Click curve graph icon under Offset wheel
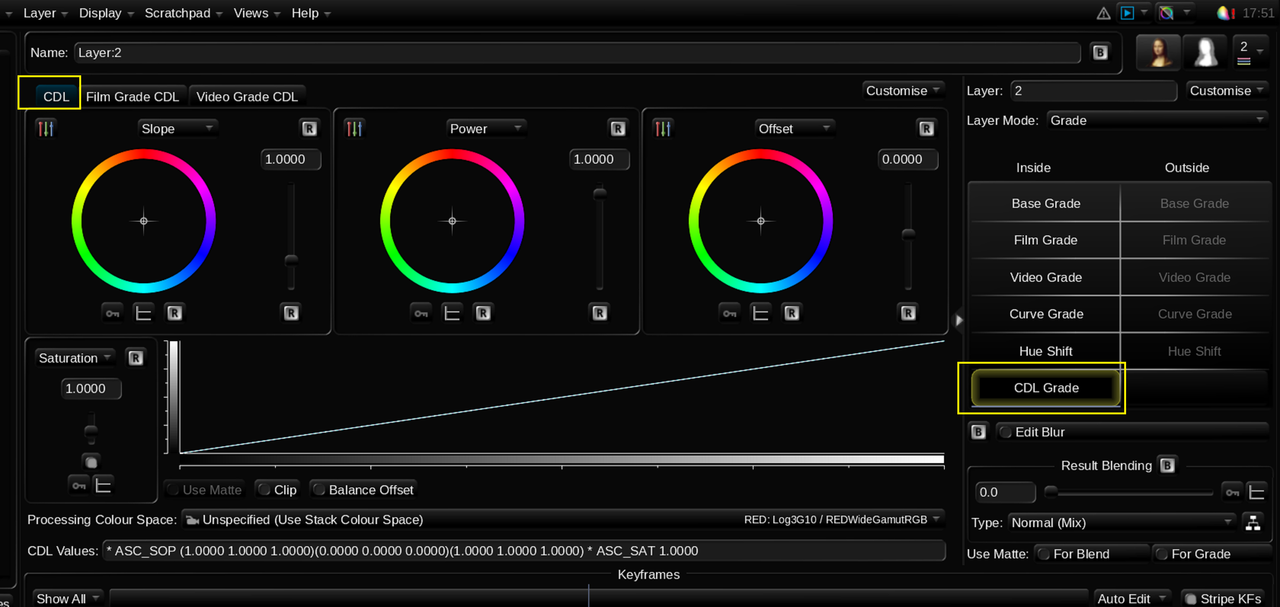This screenshot has width=1280, height=607. [x=761, y=313]
